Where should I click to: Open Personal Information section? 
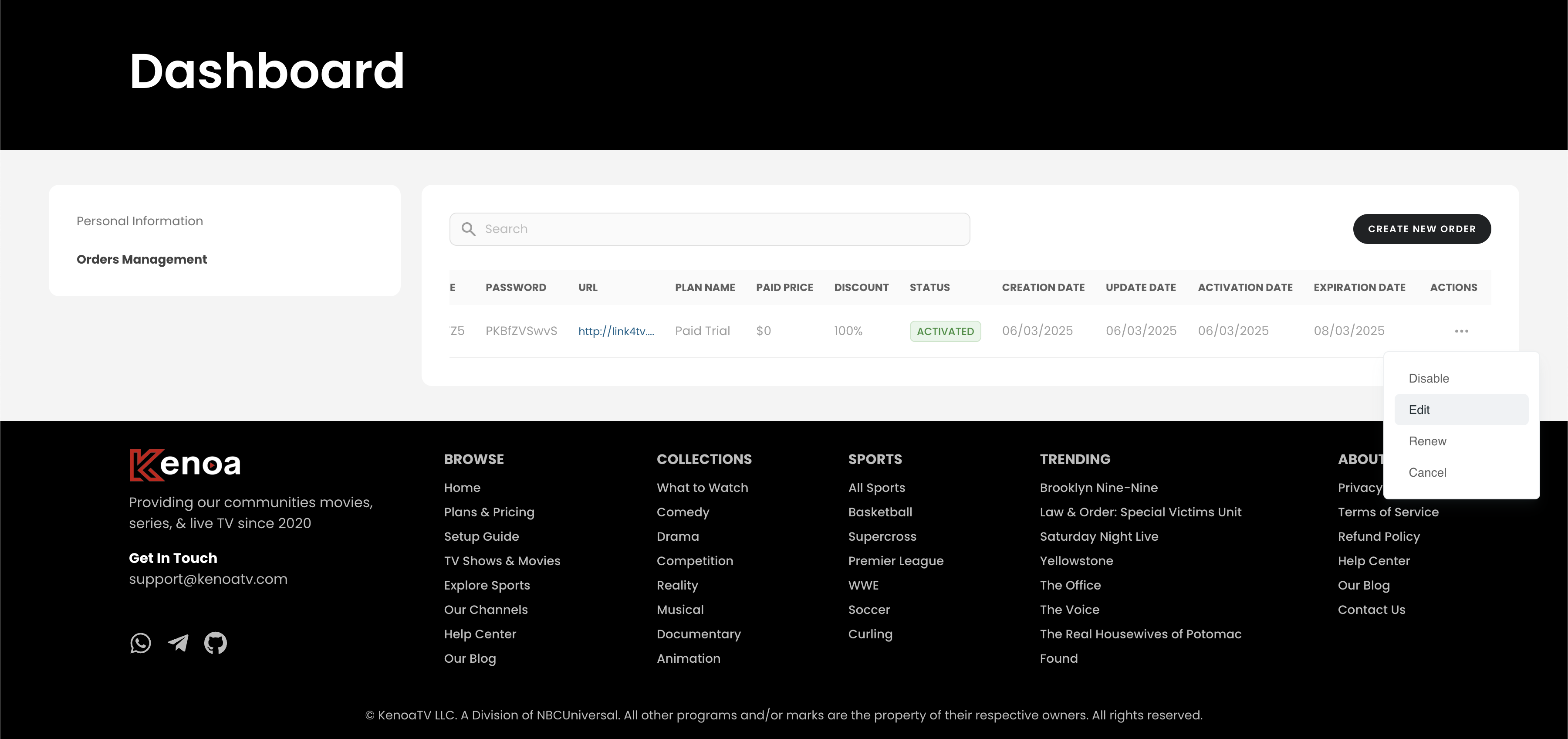140,221
